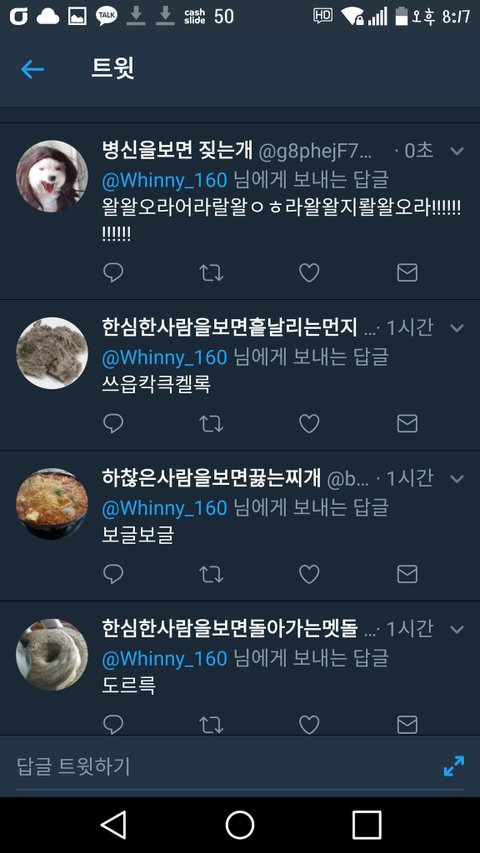This screenshot has height=853, width=480.
Task: Open @Whinny_160 link in 보글보글 reply
Action: pyautogui.click(x=164, y=508)
